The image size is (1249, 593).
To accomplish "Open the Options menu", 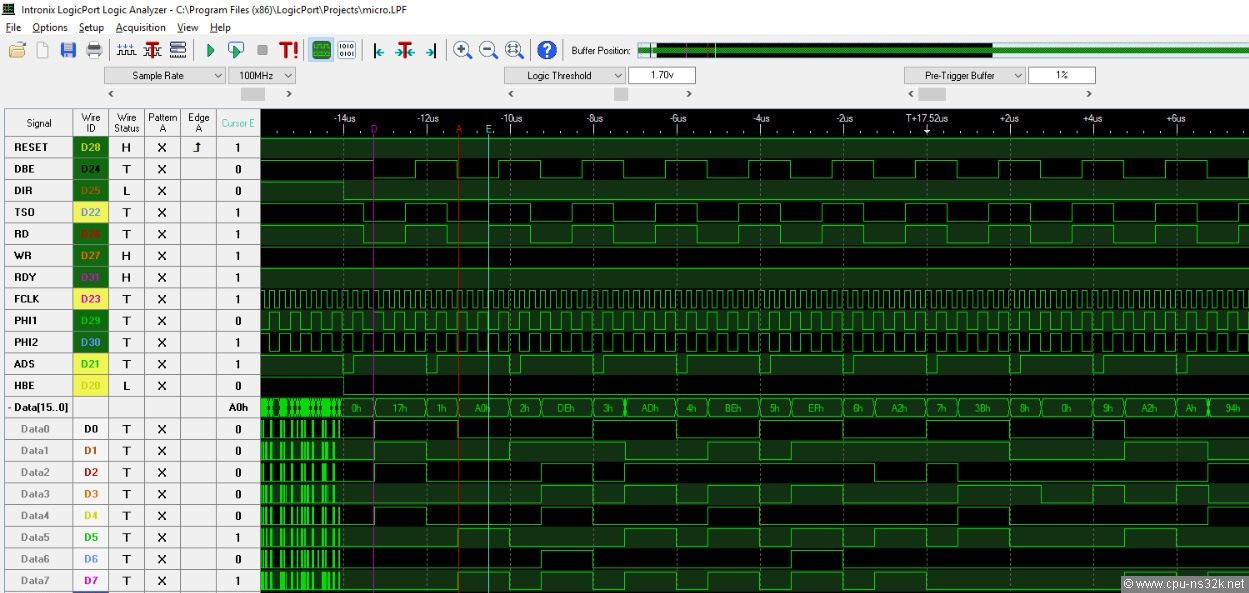I will pyautogui.click(x=50, y=27).
